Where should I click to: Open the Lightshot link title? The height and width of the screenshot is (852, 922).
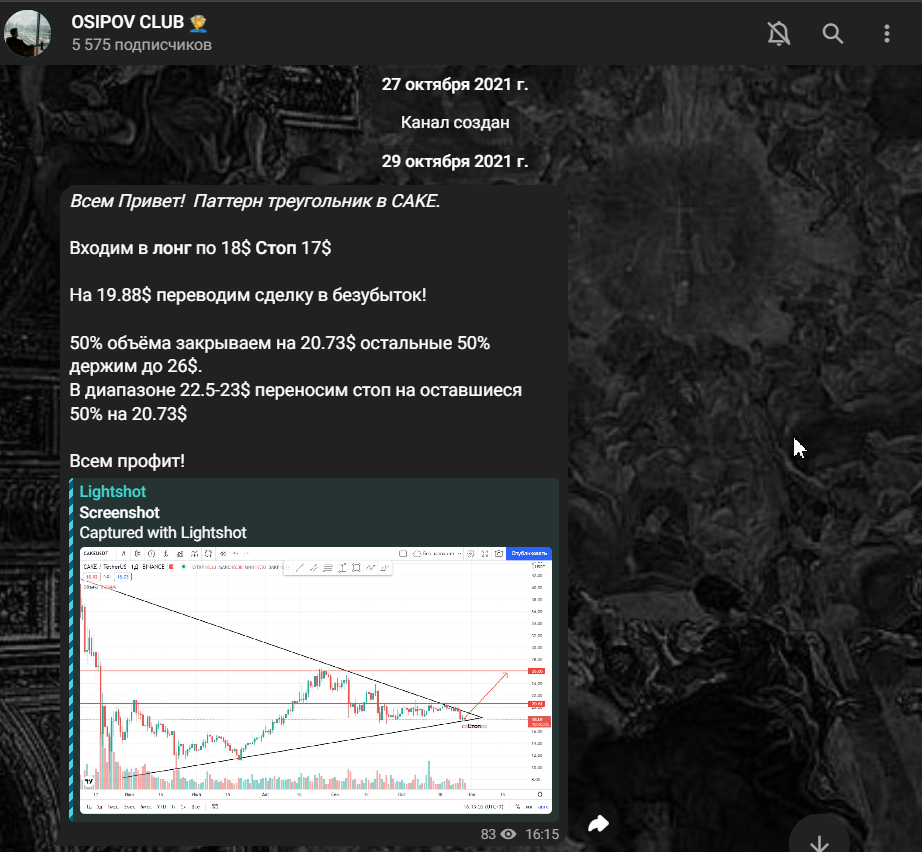click(x=112, y=492)
